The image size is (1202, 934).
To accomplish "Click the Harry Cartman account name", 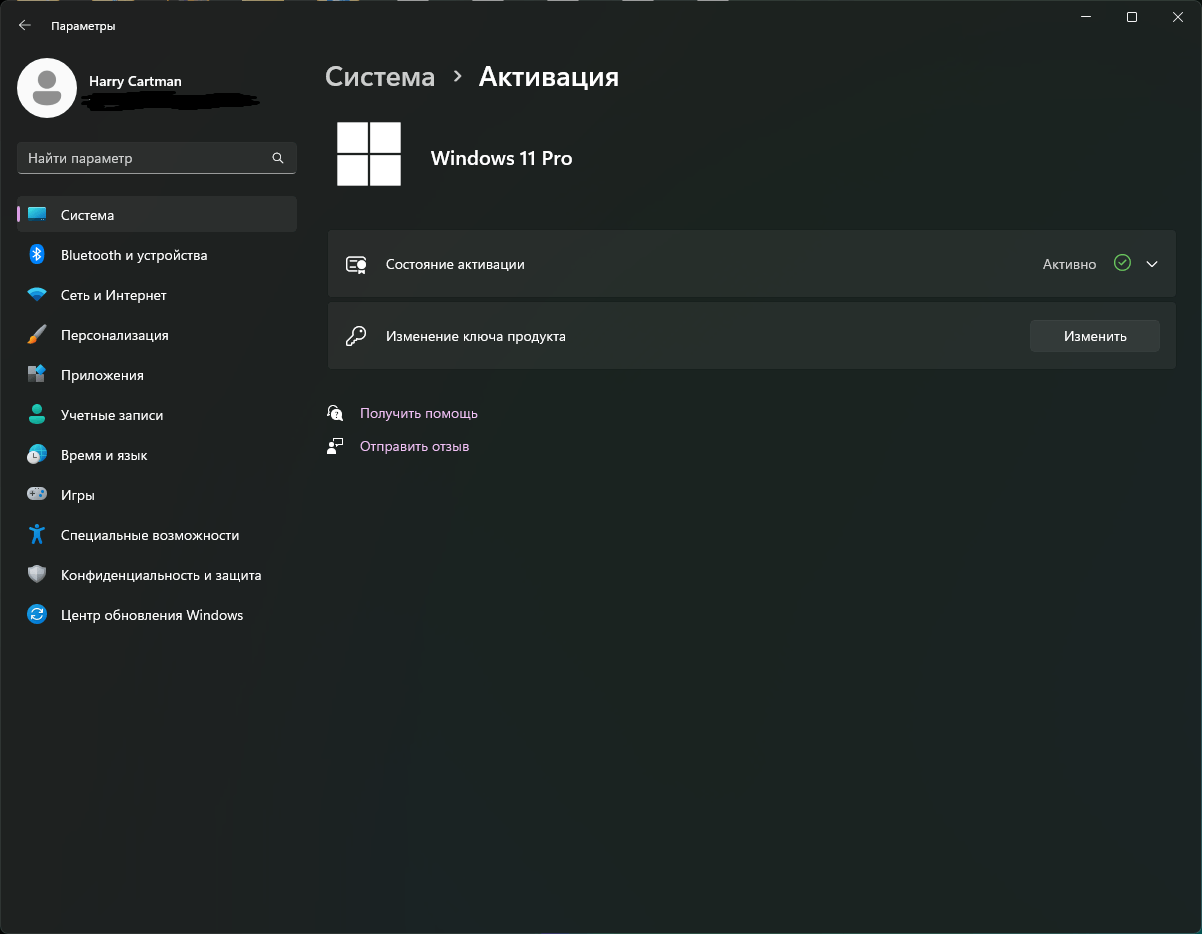I will (x=135, y=81).
